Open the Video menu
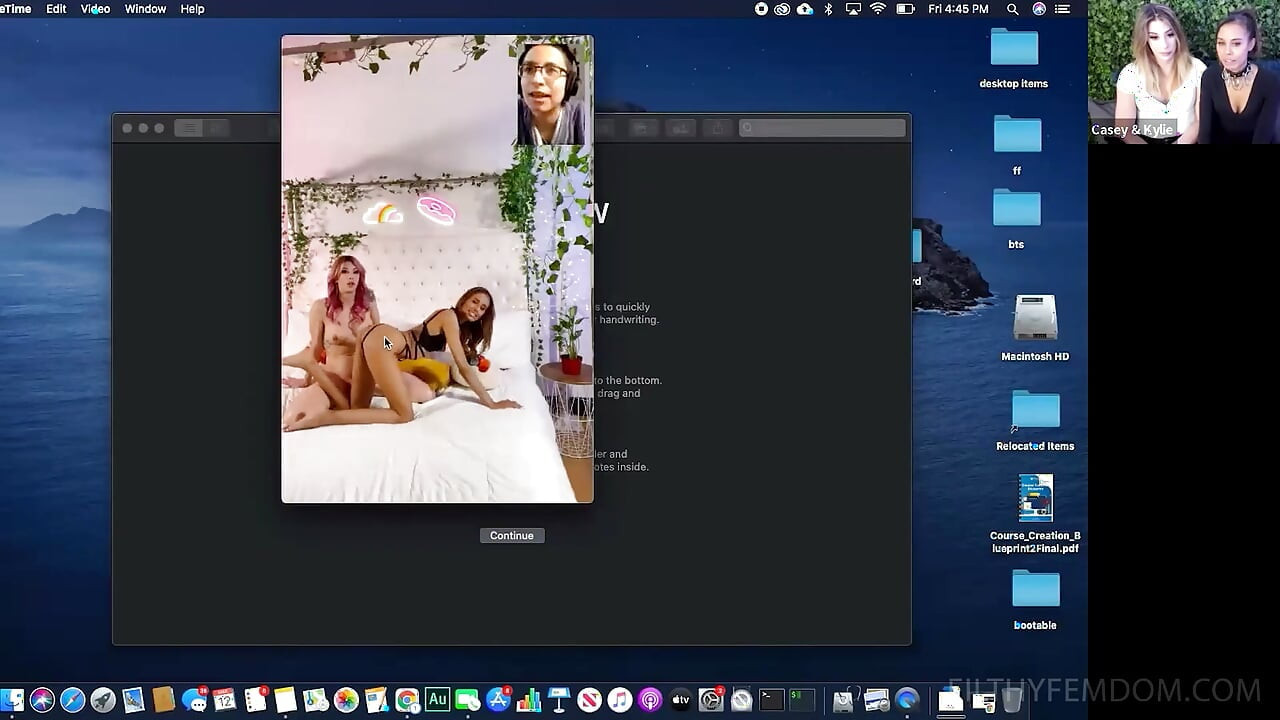 tap(95, 9)
